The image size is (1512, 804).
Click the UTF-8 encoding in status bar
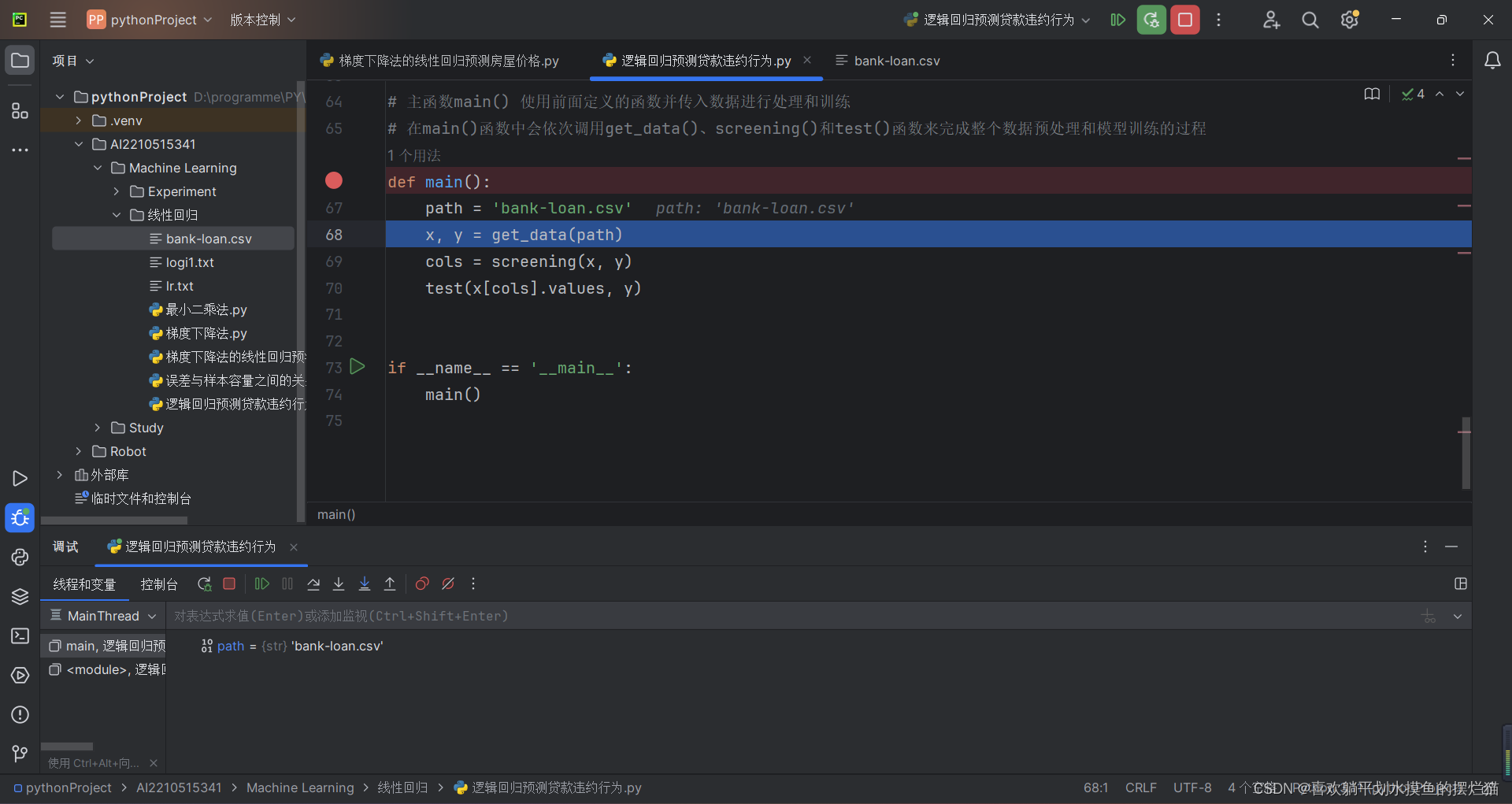[1192, 788]
